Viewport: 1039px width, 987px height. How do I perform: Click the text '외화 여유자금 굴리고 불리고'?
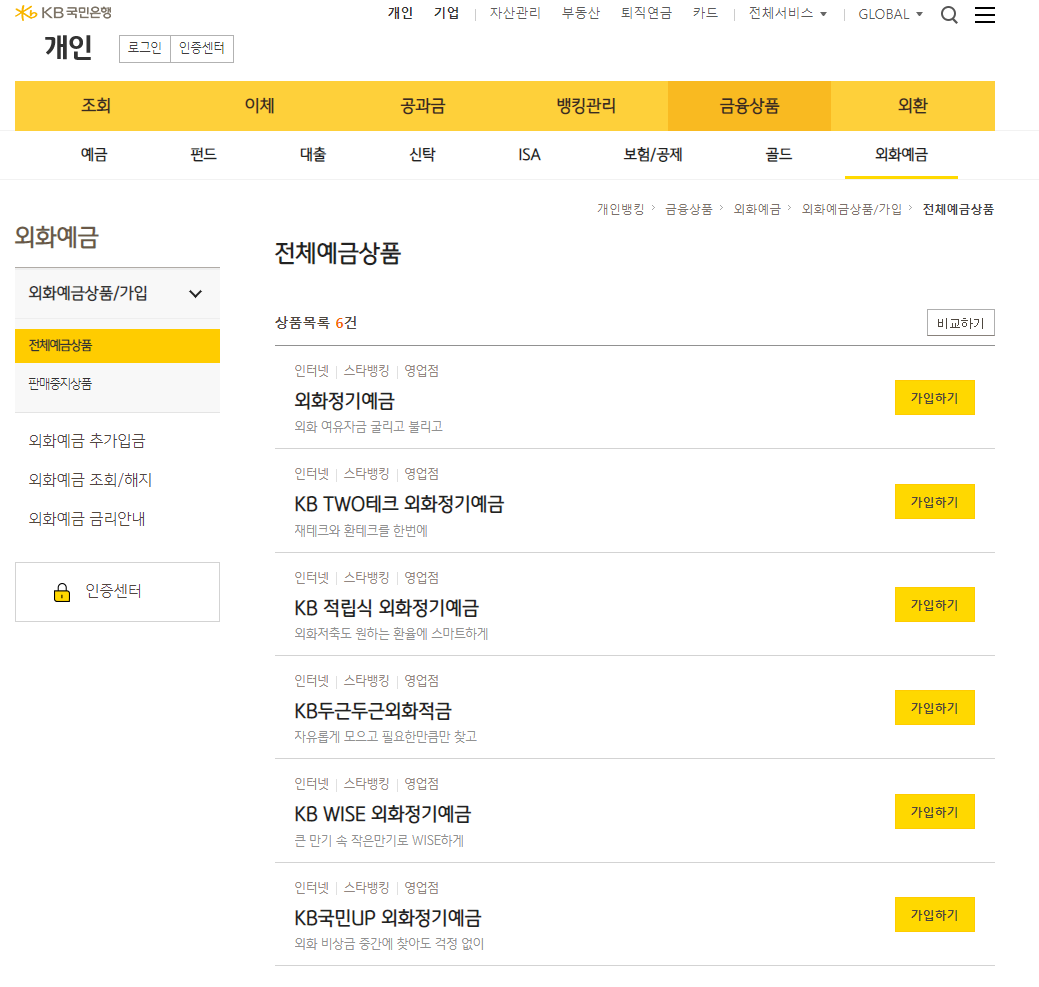tap(368, 427)
